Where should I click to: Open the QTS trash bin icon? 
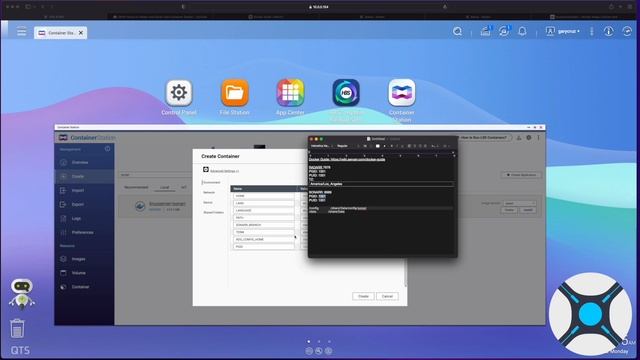17,329
